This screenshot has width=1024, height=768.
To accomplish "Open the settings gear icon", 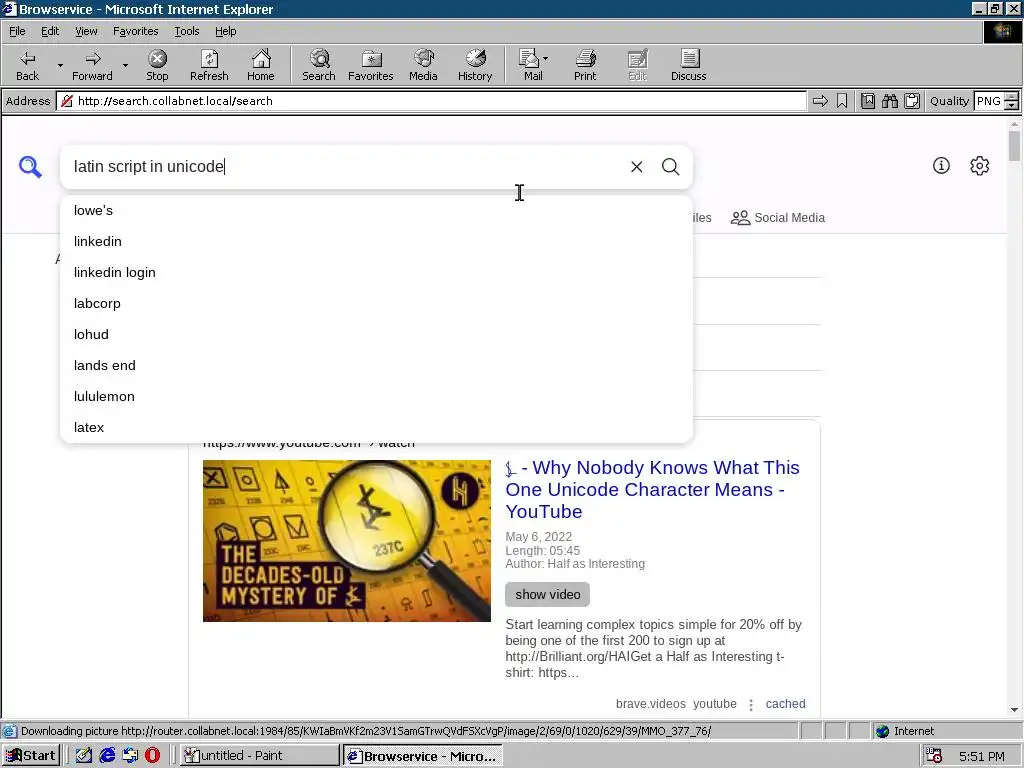I will point(980,166).
